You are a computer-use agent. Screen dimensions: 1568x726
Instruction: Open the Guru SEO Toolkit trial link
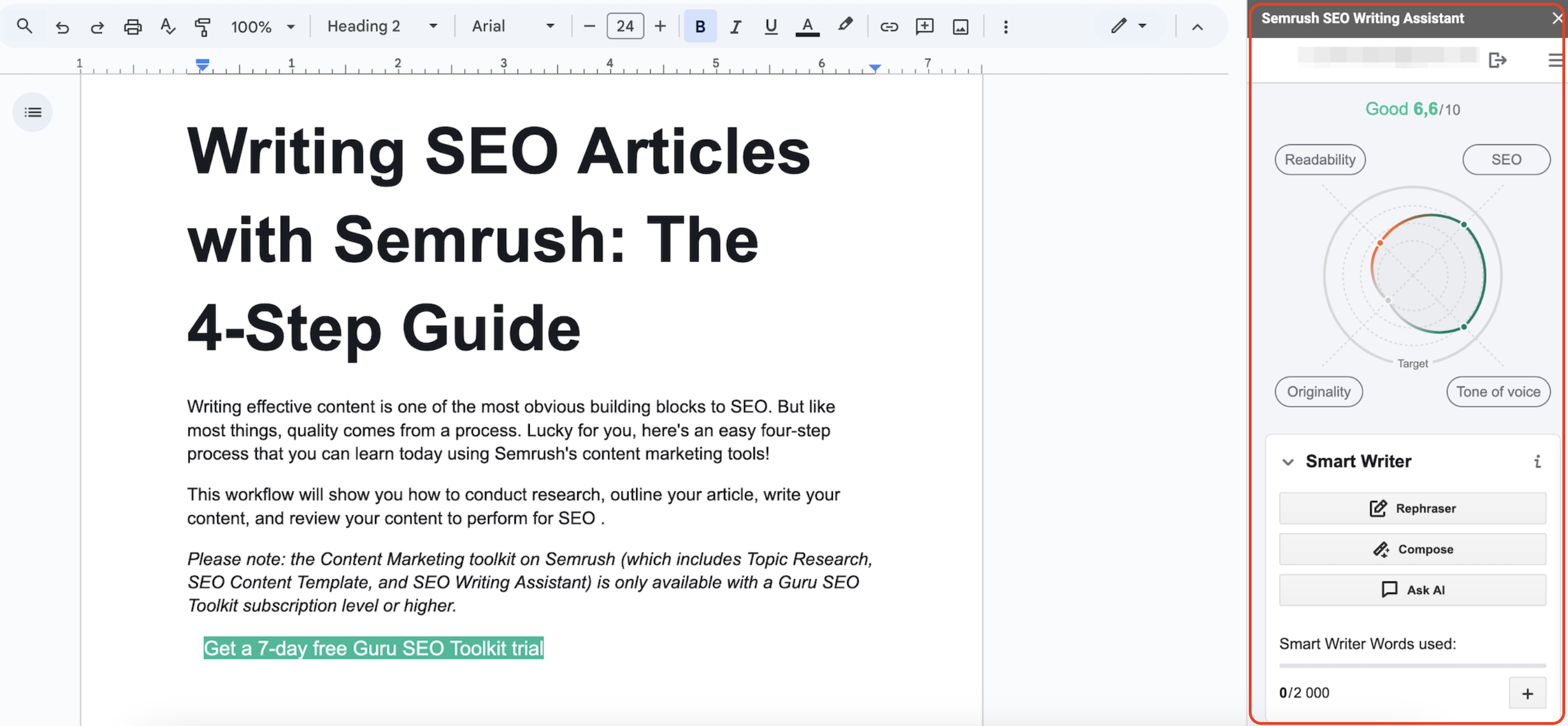coord(373,648)
